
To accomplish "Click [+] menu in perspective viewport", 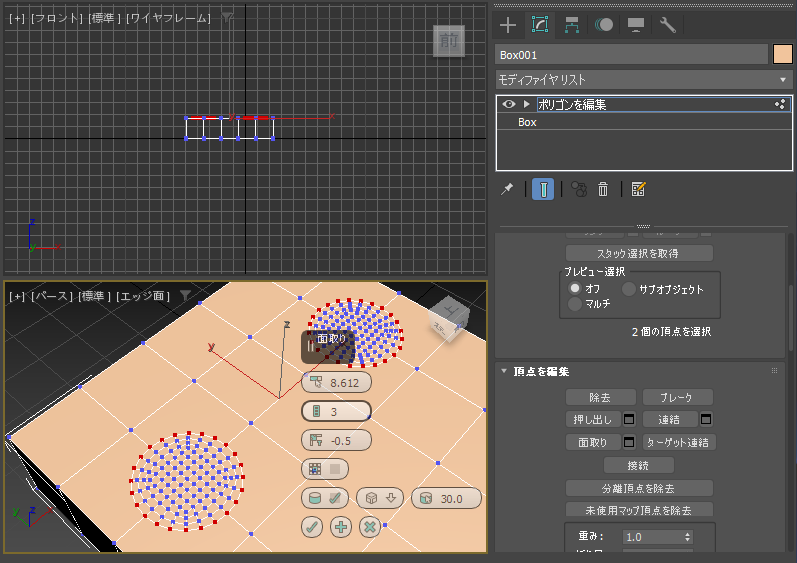I will pyautogui.click(x=17, y=296).
